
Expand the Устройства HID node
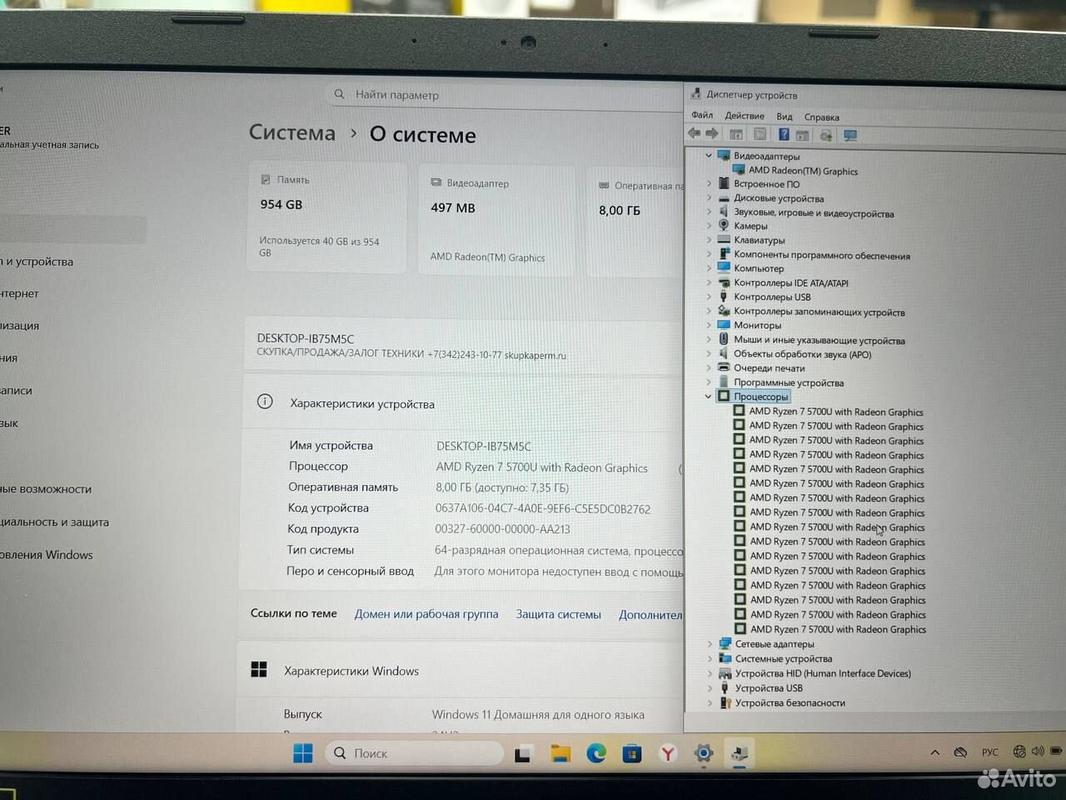click(710, 673)
